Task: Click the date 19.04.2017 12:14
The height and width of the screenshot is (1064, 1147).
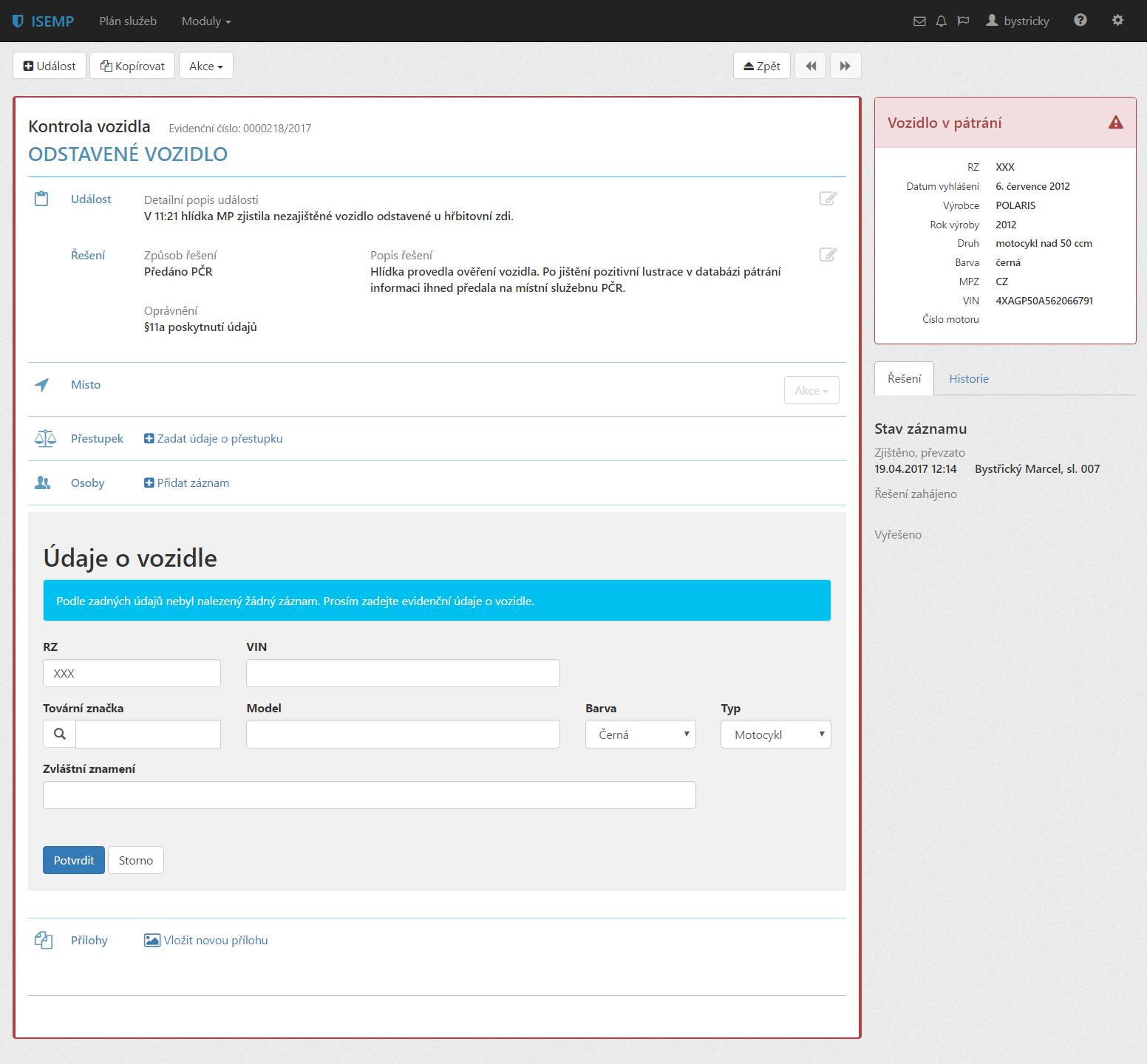Action: 915,468
